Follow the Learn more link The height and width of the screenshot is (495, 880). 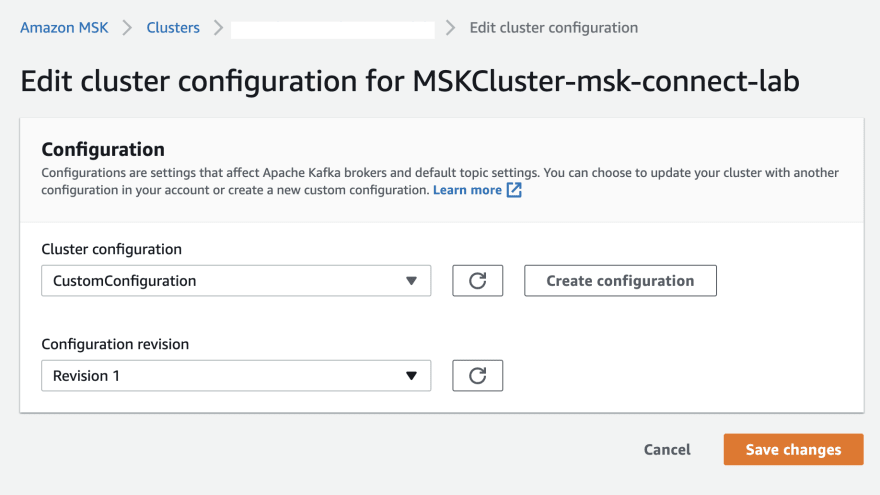click(x=467, y=190)
